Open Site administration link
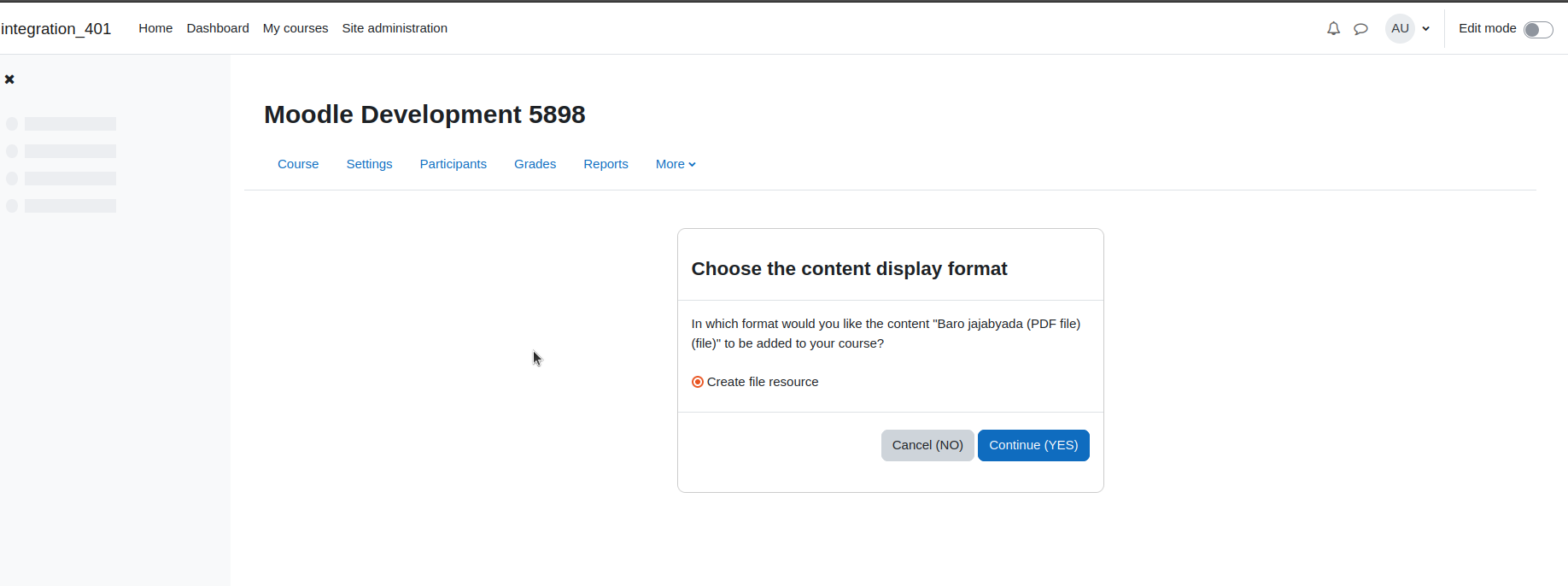The image size is (1568, 586). [395, 28]
